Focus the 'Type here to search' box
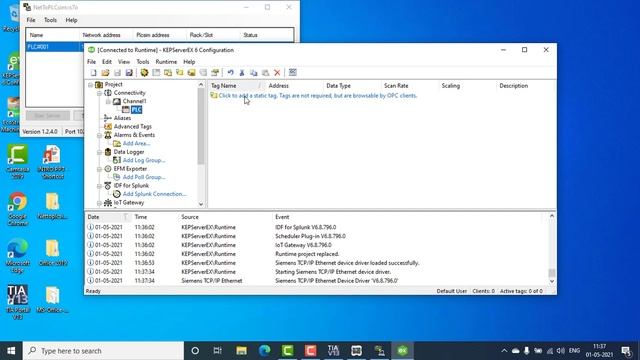The image size is (640, 360). [103, 351]
